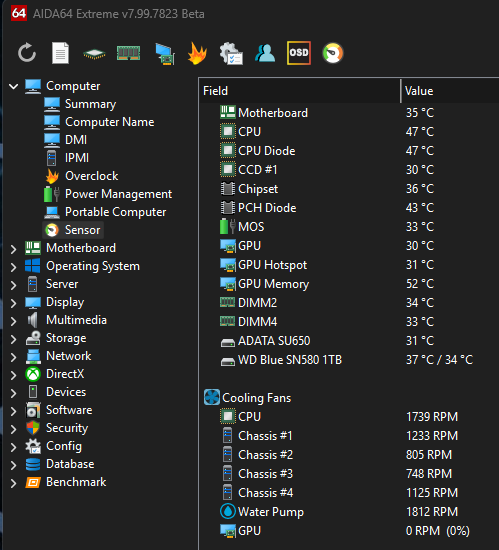Viewport: 499px width, 550px height.
Task: Click the OSD panel toolbar icon
Action: point(299,53)
